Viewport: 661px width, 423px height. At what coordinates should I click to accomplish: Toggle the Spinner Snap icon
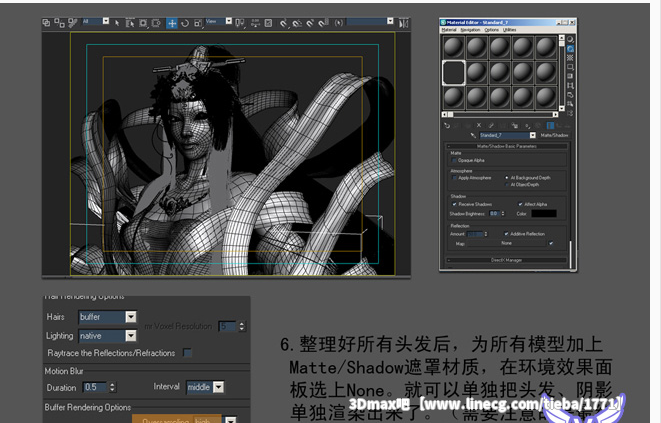point(323,23)
